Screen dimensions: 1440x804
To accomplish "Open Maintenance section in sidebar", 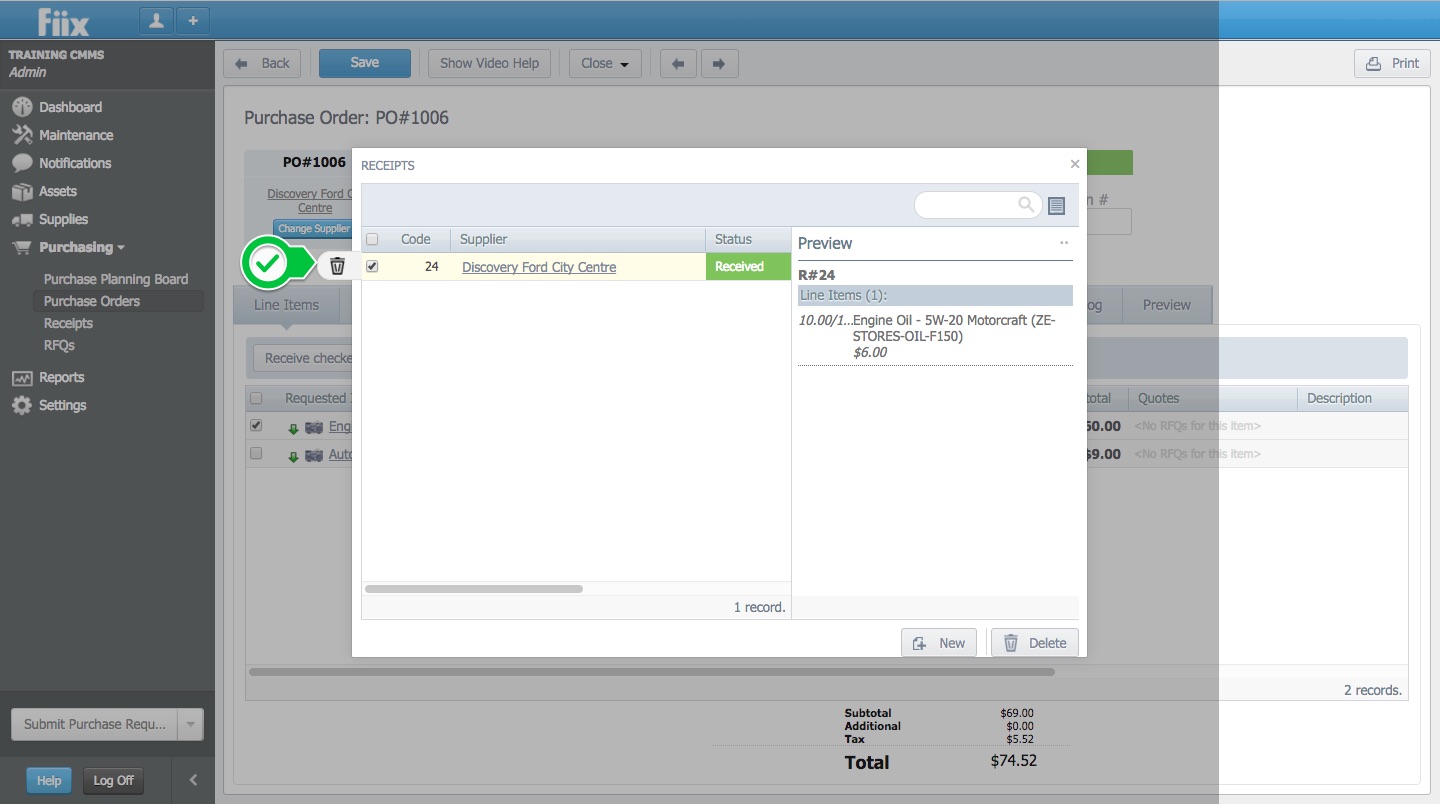I will click(x=76, y=135).
